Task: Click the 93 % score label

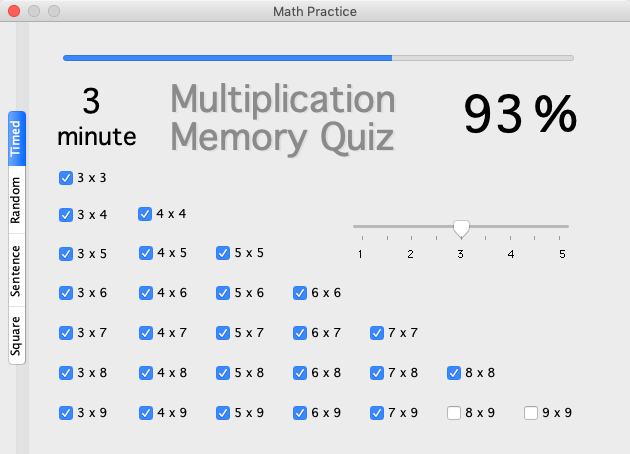Action: 520,115
